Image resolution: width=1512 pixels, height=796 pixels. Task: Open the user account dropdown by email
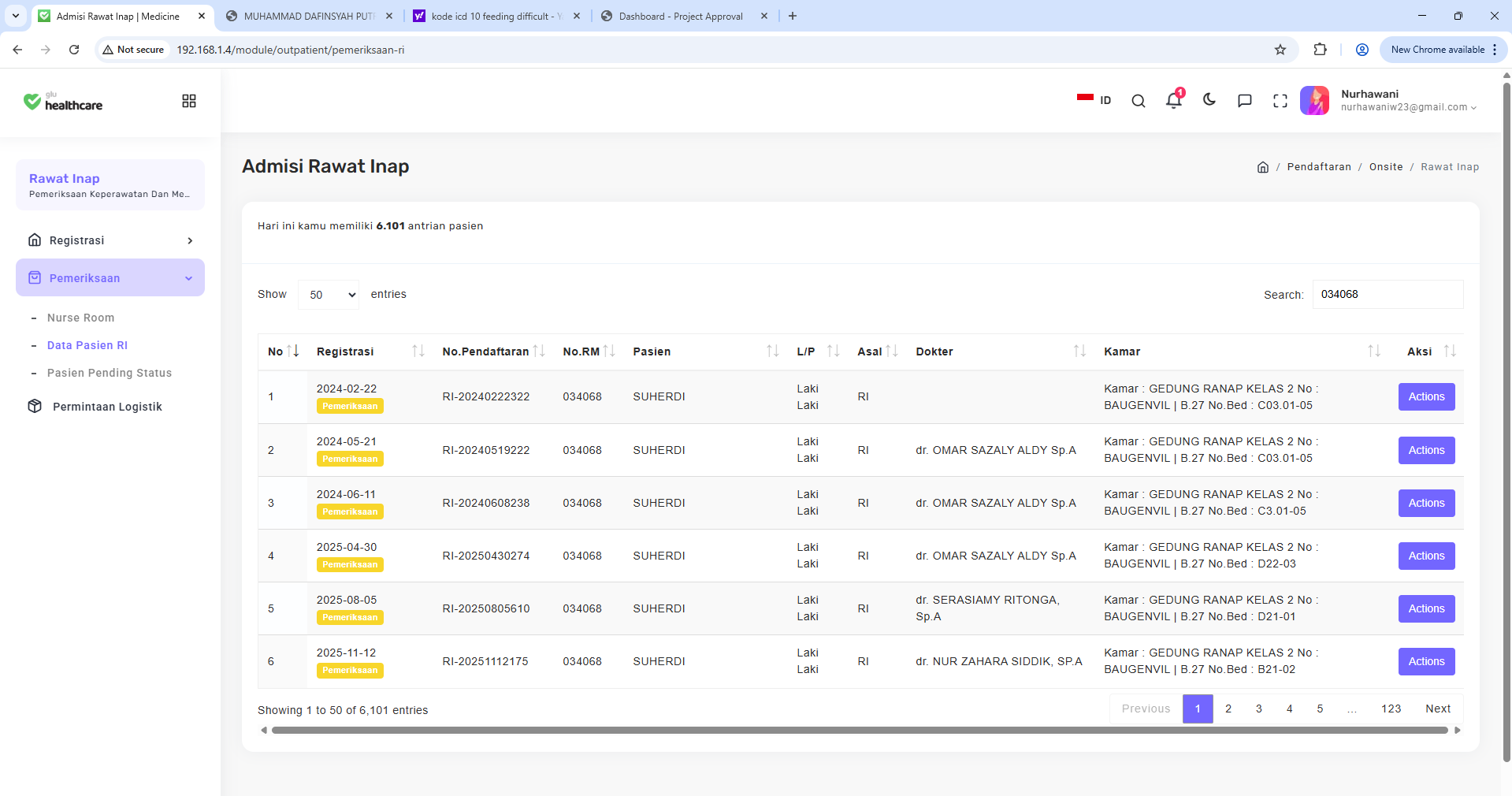1409,107
